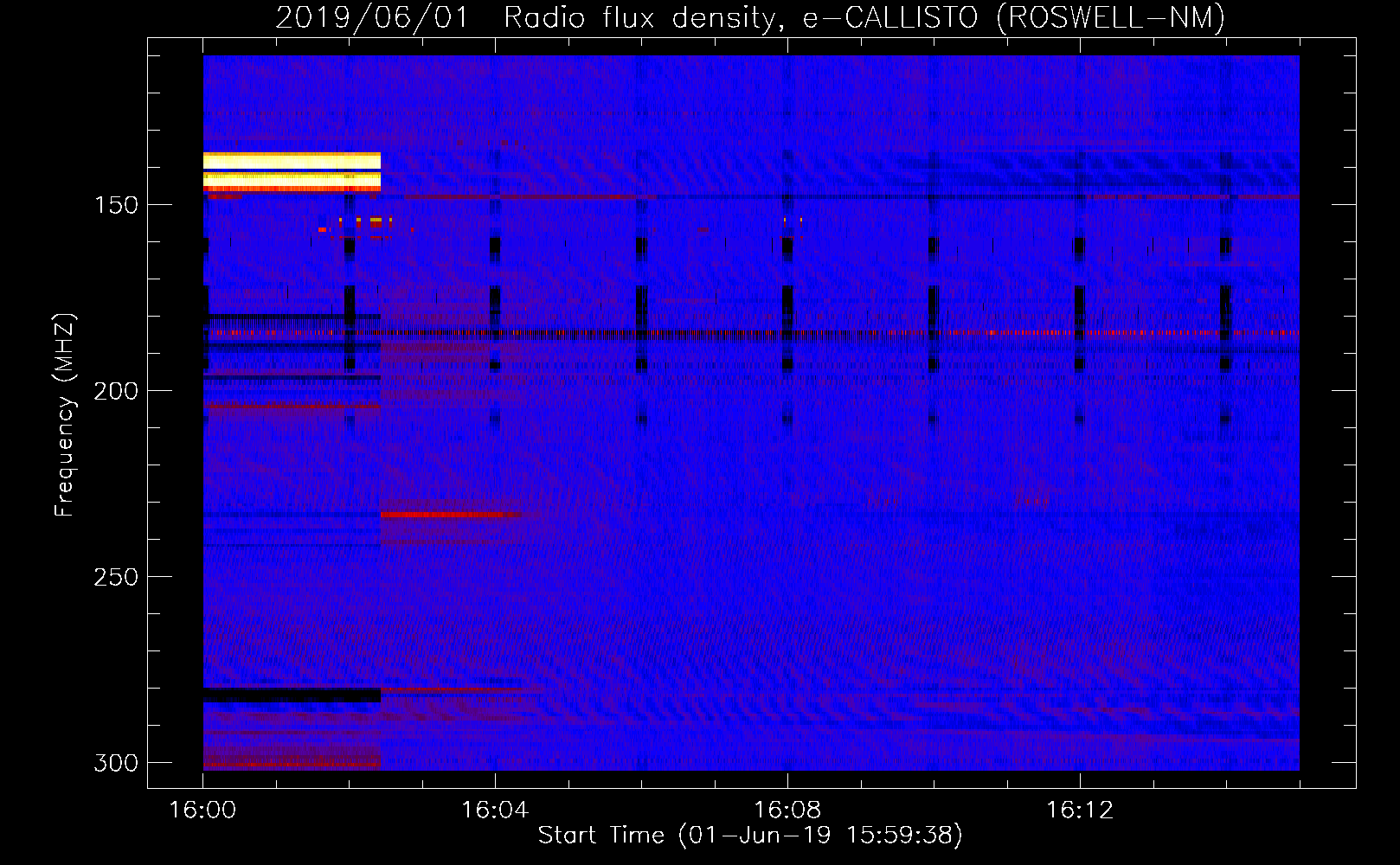The image size is (1400, 865).
Task: Click the 200 frequency tick label
Action: [116, 391]
